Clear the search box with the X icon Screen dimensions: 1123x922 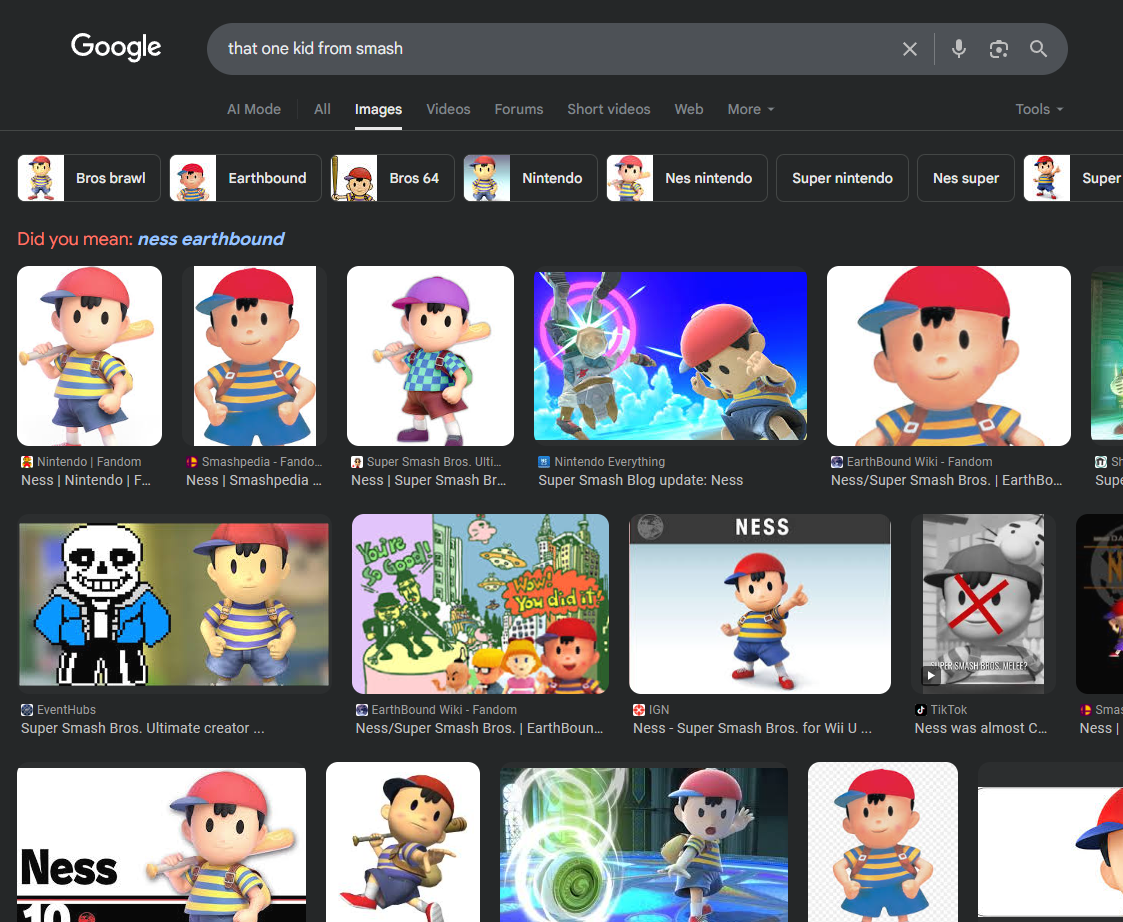point(909,49)
